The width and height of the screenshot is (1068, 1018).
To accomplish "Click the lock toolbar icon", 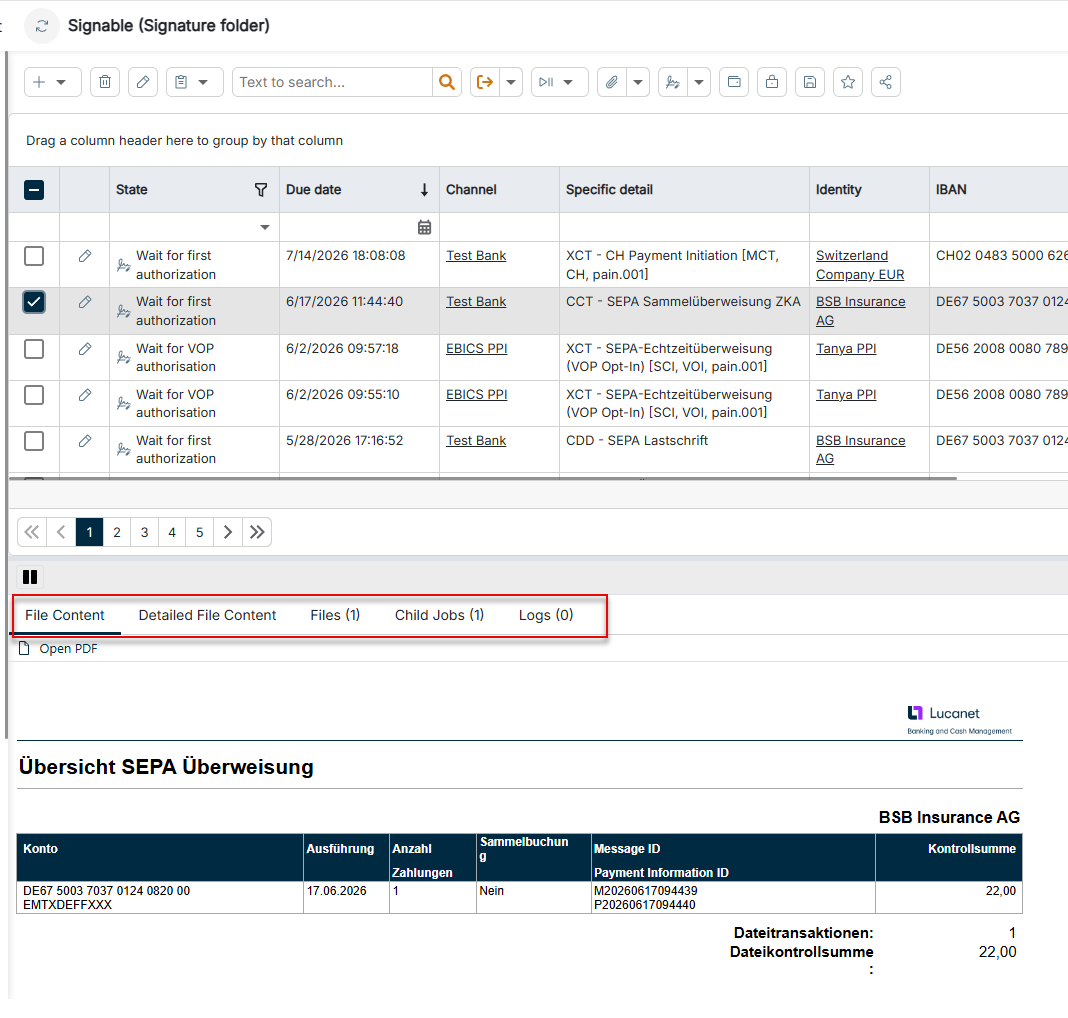I will (772, 82).
